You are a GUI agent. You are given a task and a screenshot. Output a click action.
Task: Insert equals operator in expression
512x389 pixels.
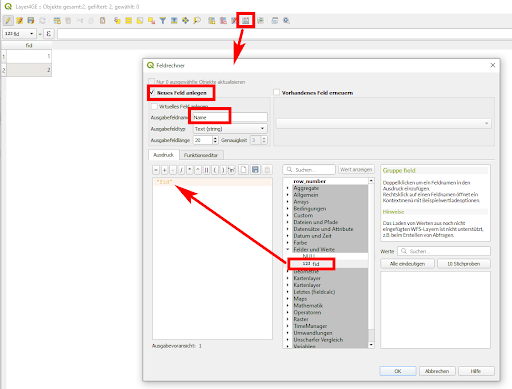coord(156,170)
